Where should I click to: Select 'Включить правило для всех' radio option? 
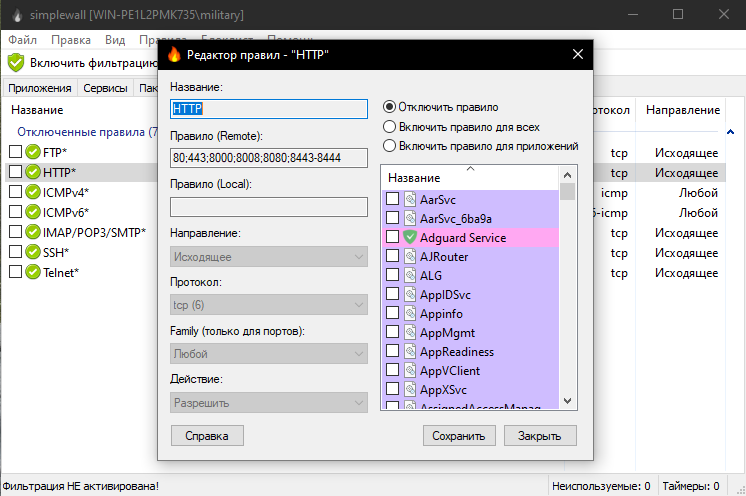(x=390, y=127)
